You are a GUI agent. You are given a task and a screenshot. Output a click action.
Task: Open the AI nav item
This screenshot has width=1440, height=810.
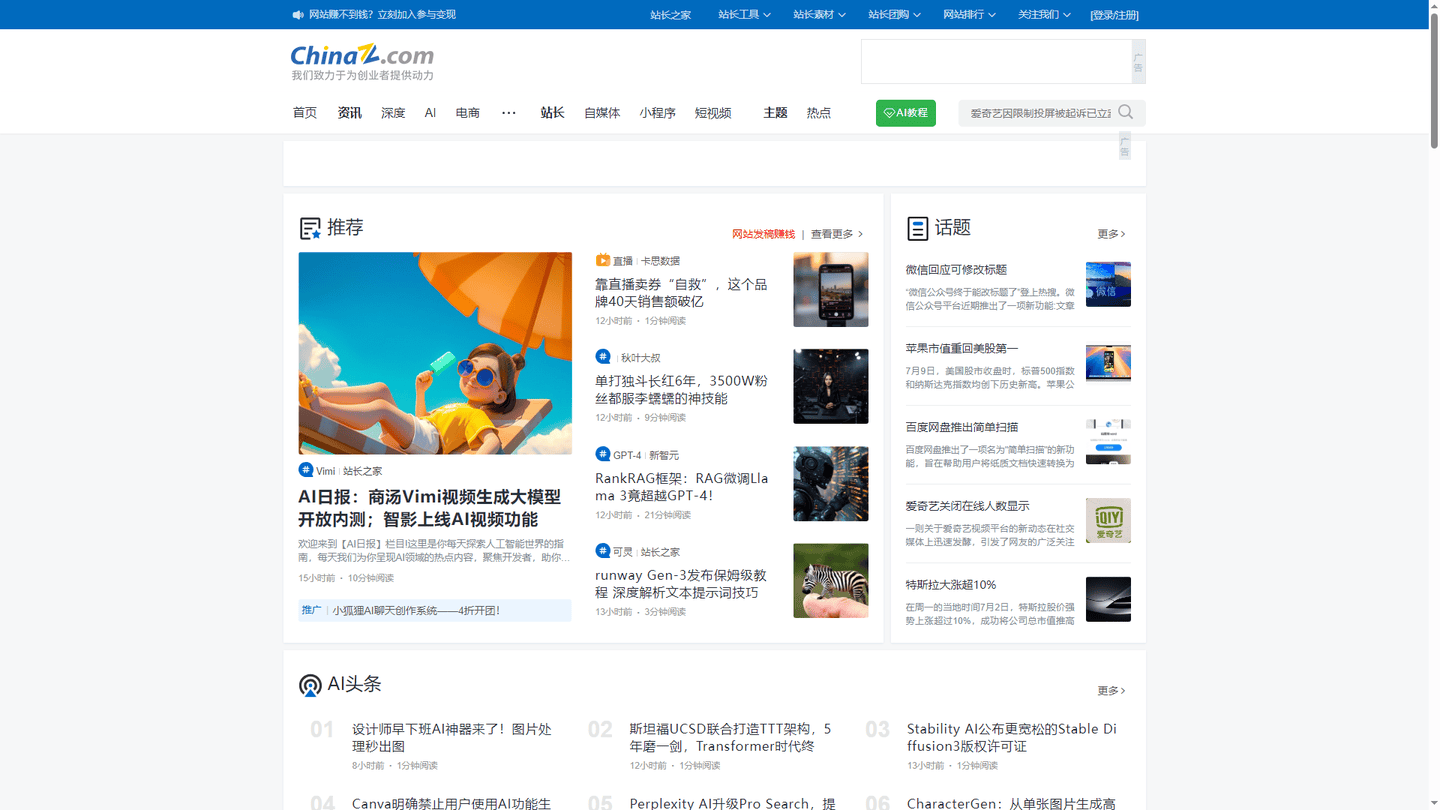pos(430,113)
